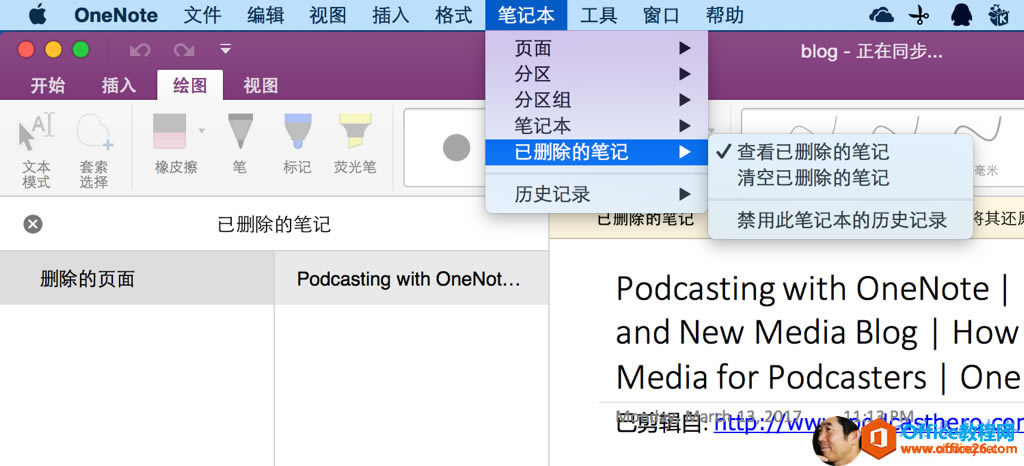This screenshot has height=466, width=1024.
Task: Open the 窗口 menu
Action: pos(662,15)
